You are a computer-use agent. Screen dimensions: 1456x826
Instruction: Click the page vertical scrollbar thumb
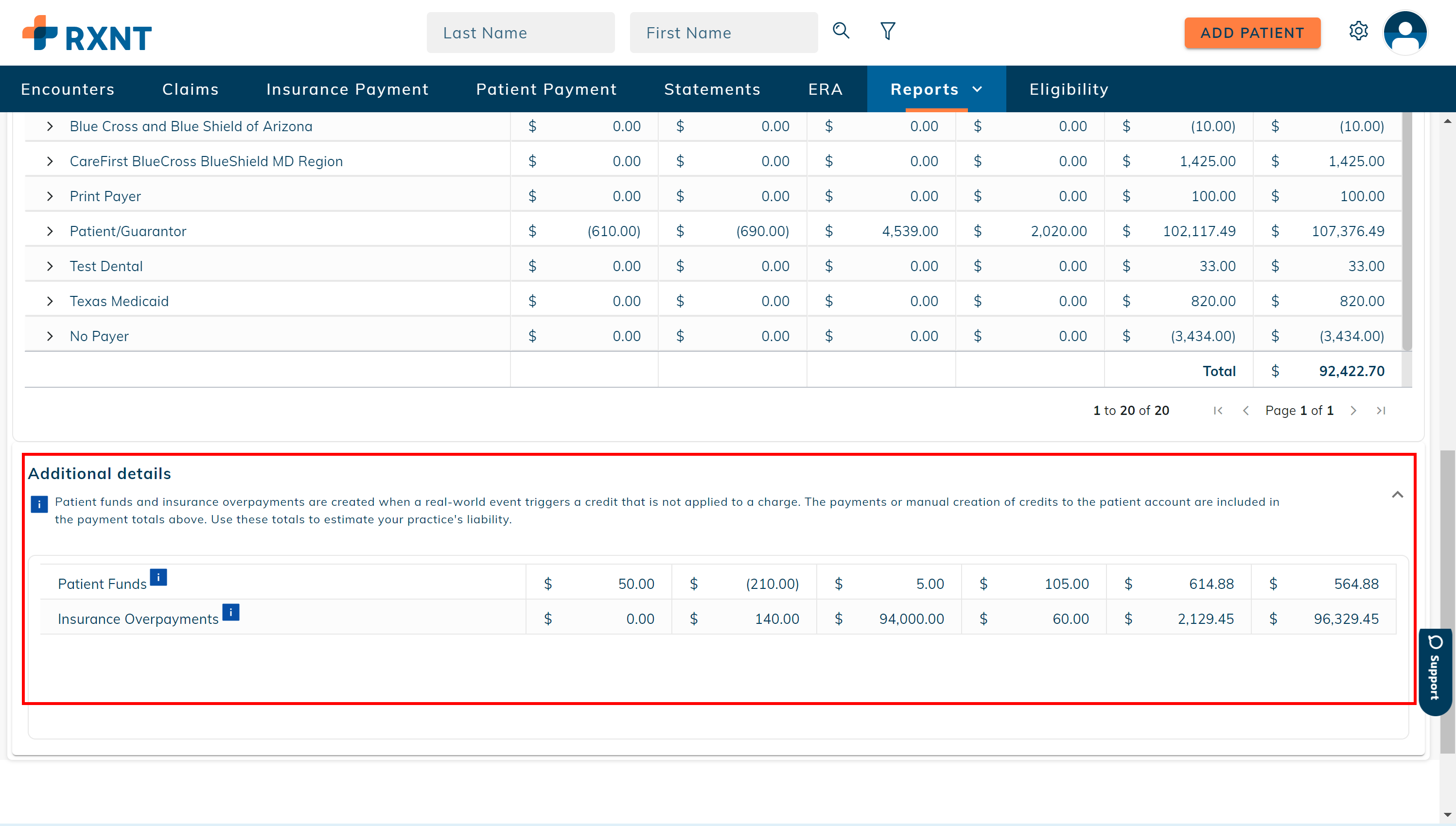tap(1447, 602)
